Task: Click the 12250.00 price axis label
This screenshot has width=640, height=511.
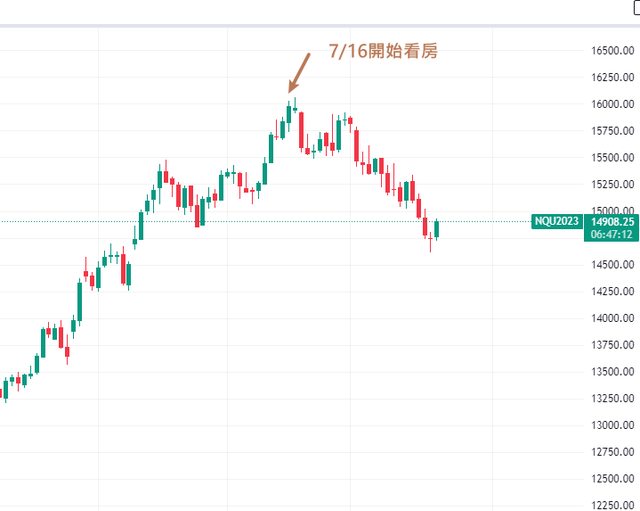Action: (x=612, y=506)
